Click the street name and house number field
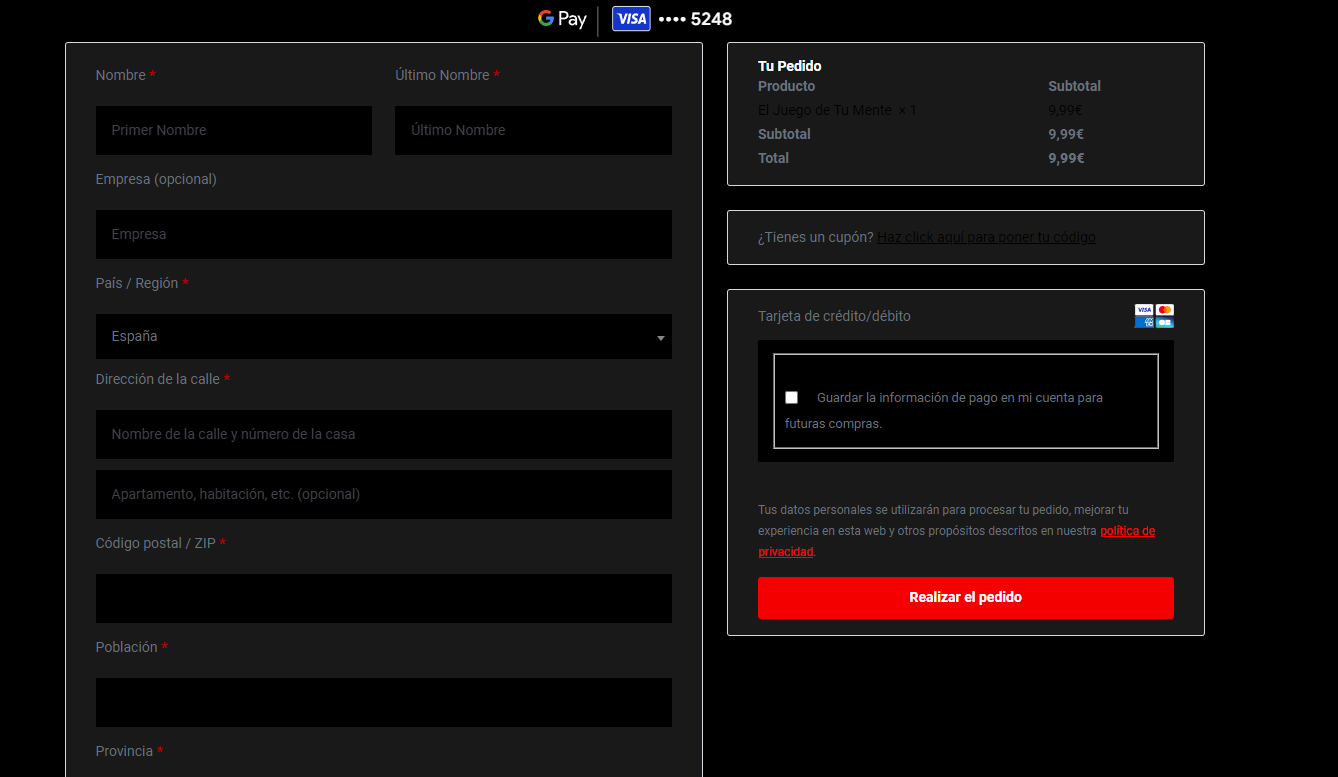The image size is (1338, 777). [x=383, y=435]
